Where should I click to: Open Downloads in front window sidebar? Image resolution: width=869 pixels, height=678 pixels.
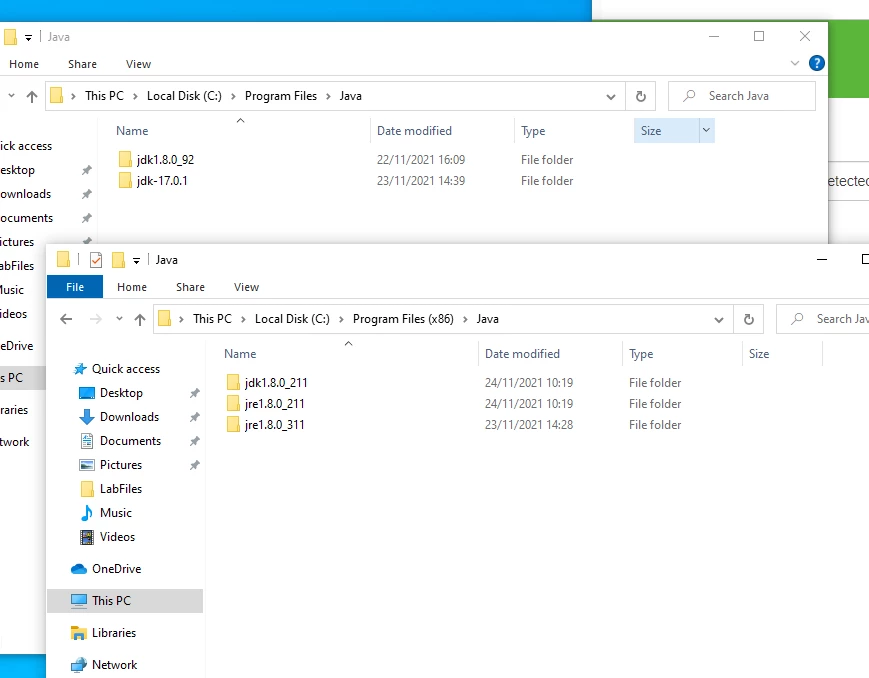pyautogui.click(x=129, y=417)
